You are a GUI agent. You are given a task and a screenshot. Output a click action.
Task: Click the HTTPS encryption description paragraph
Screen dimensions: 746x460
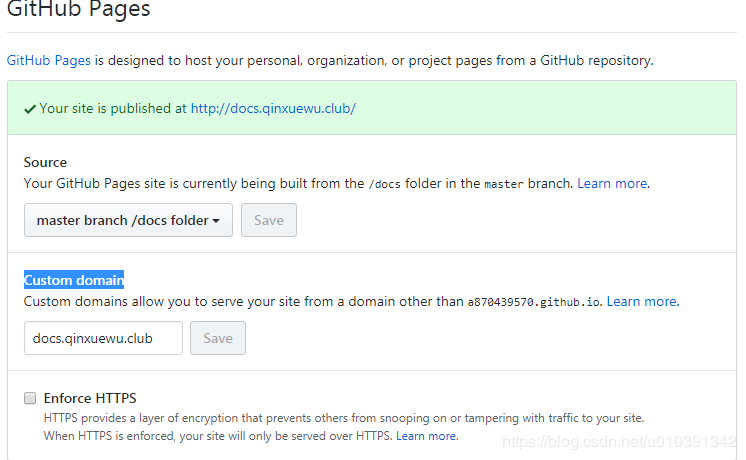[344, 417]
